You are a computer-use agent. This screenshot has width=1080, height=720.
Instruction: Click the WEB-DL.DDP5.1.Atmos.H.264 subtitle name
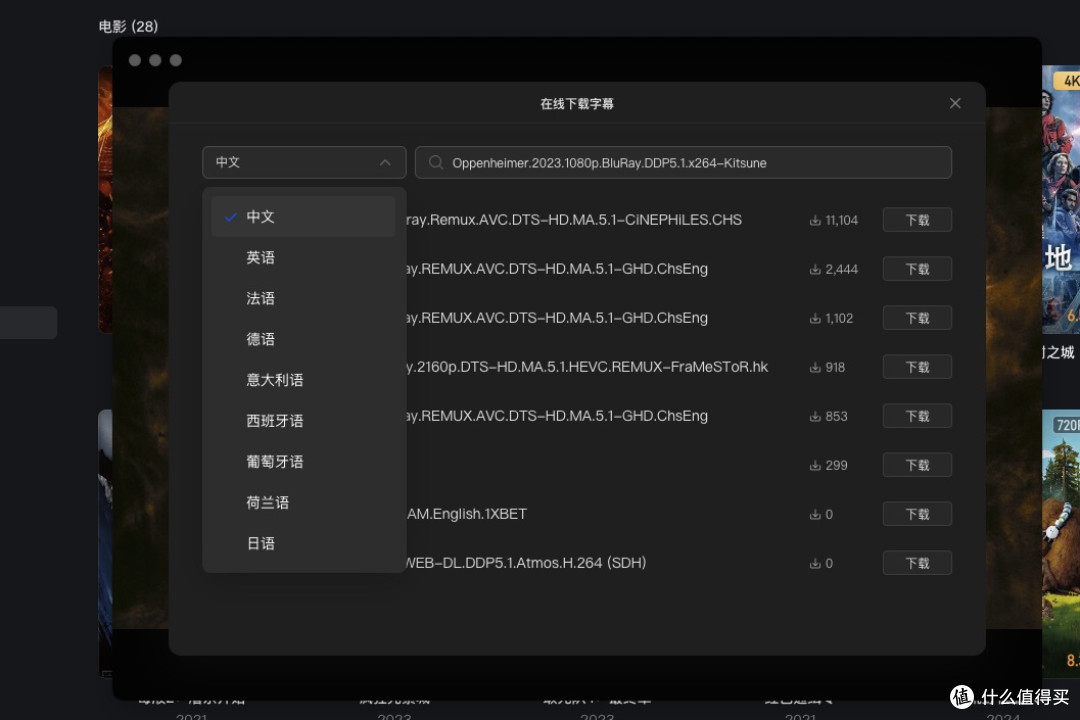526,563
